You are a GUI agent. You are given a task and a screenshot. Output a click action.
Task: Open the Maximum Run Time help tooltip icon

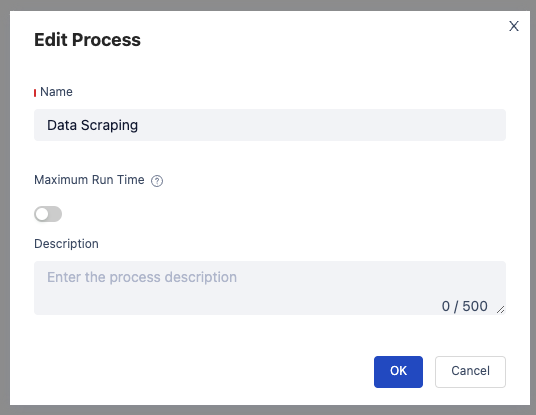[157, 181]
